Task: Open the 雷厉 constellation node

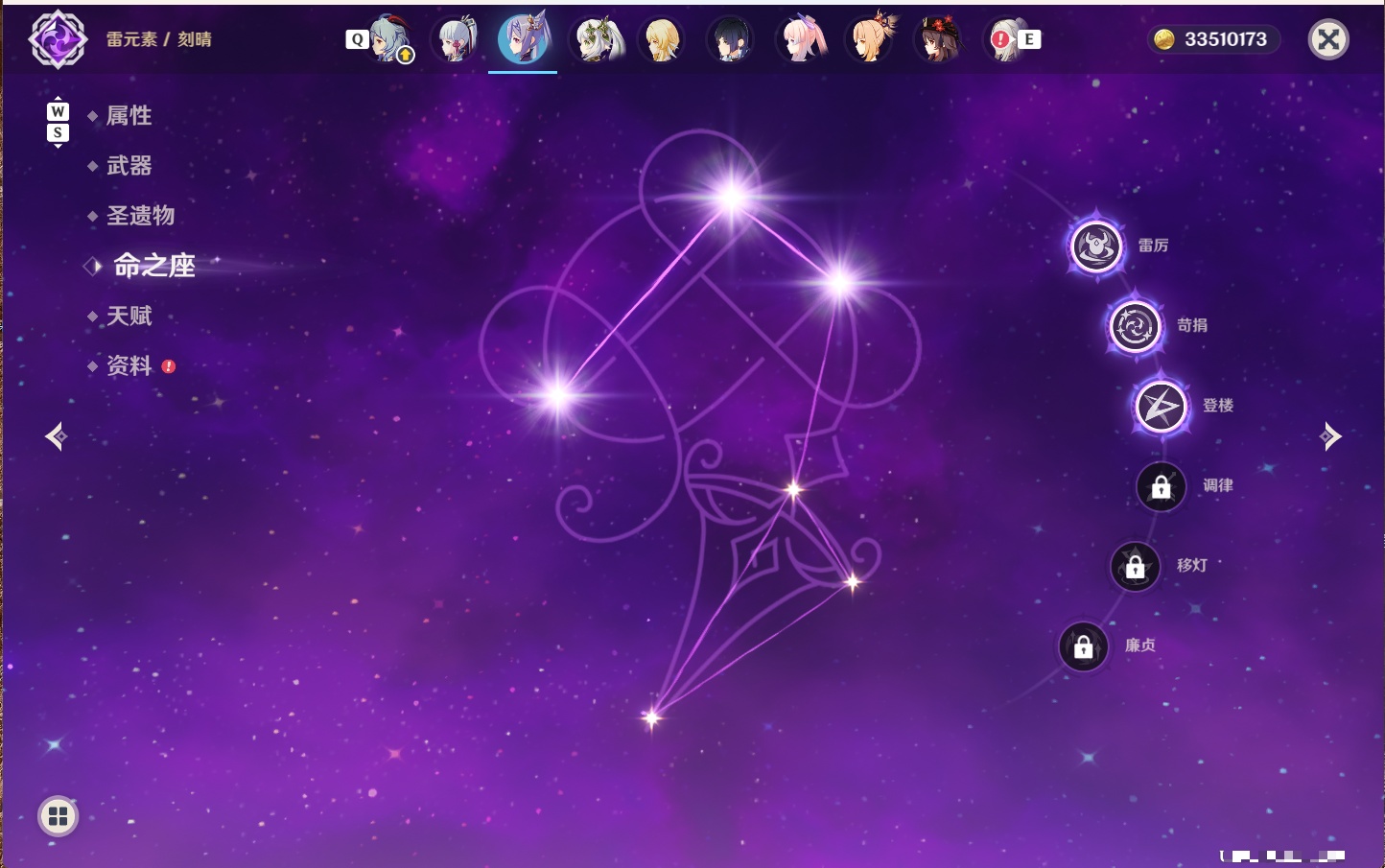Action: [x=1096, y=246]
